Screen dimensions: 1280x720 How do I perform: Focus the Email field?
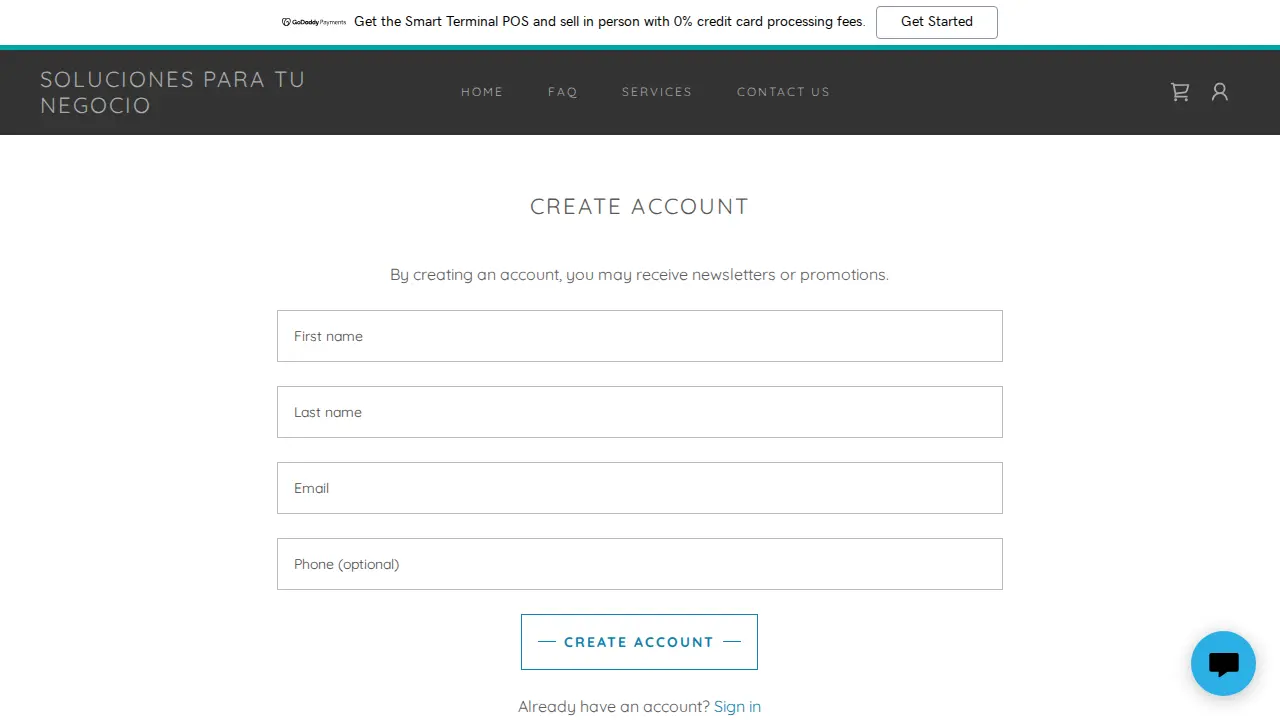tap(640, 488)
